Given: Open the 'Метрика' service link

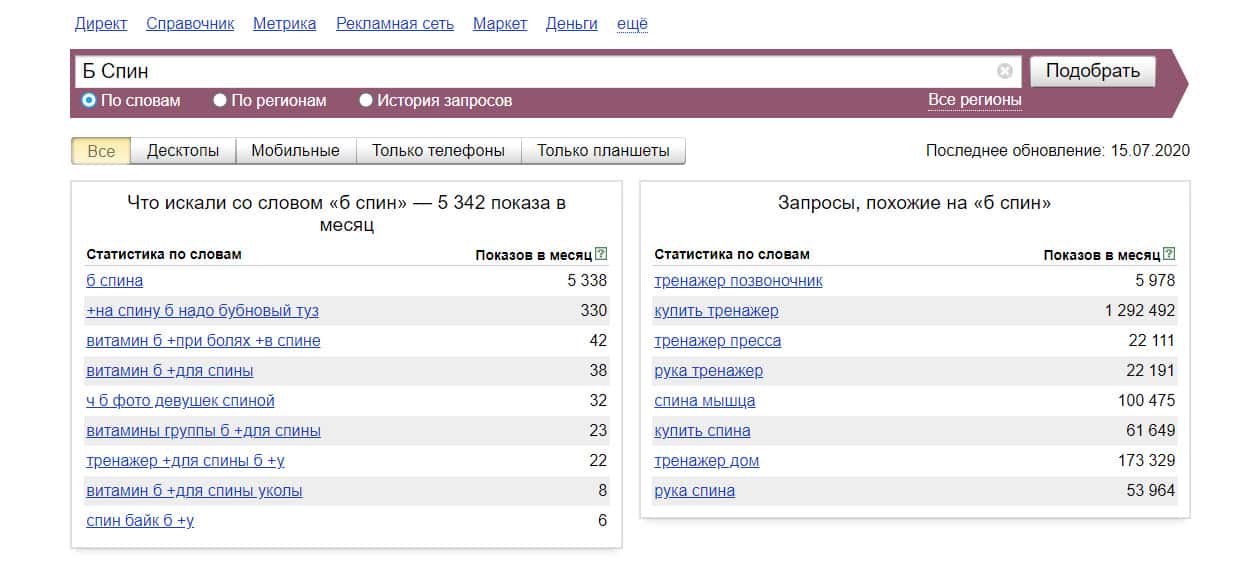Looking at the screenshot, I should pyautogui.click(x=284, y=23).
